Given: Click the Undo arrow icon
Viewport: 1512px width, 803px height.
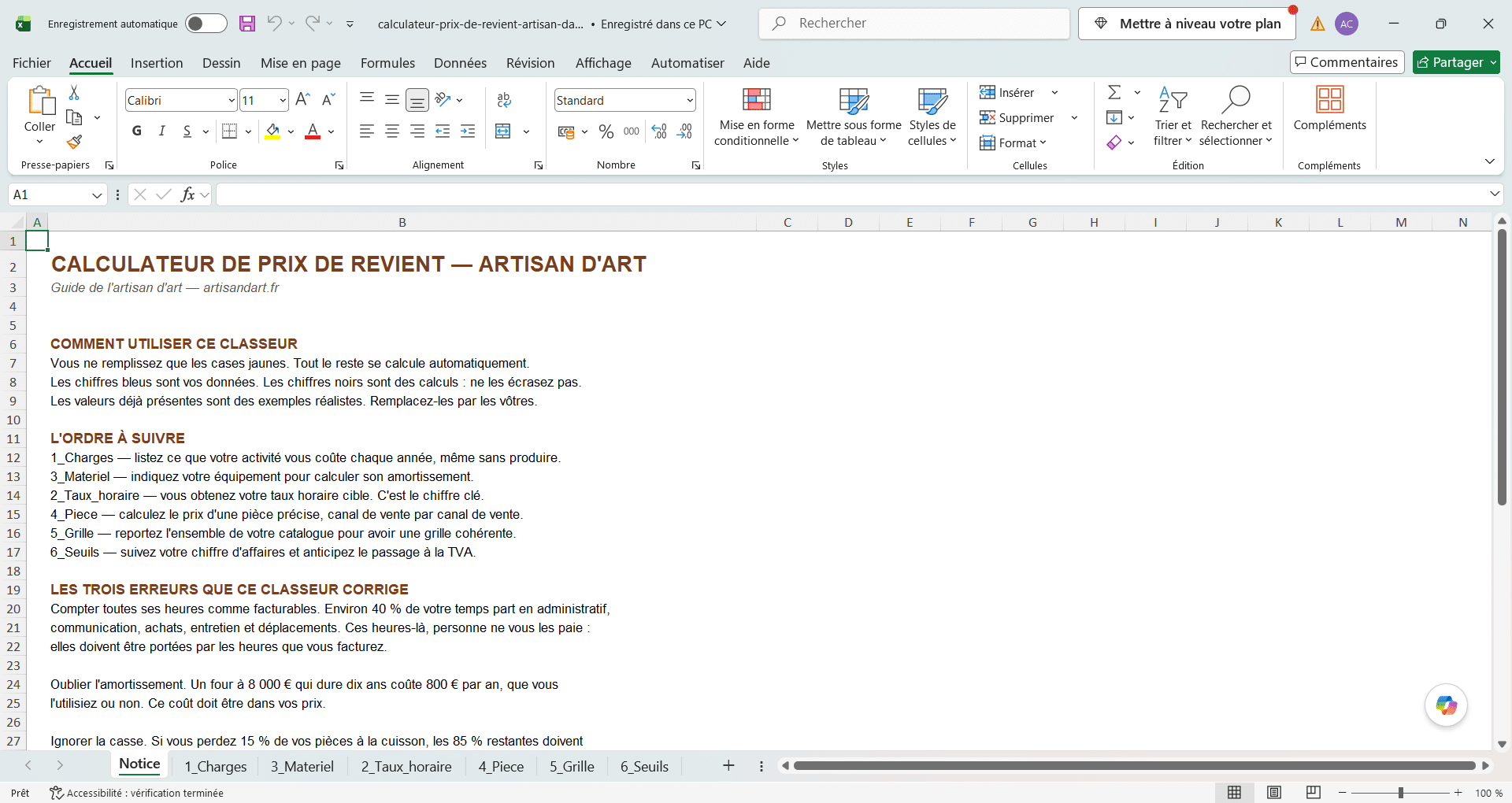Looking at the screenshot, I should pos(273,24).
